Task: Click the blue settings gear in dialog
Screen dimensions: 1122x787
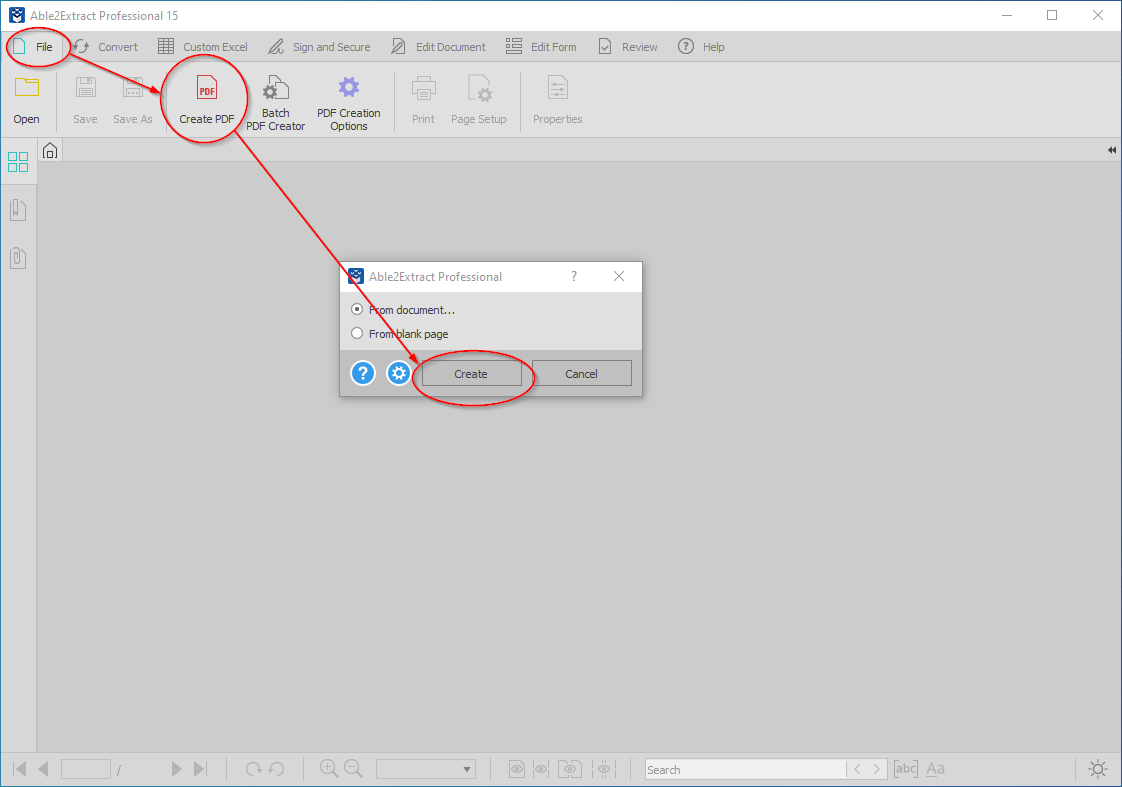Action: click(399, 373)
